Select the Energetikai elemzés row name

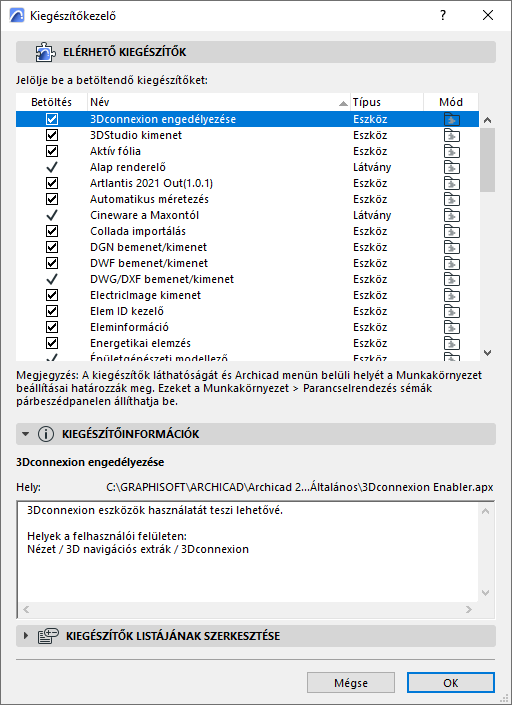tap(140, 343)
